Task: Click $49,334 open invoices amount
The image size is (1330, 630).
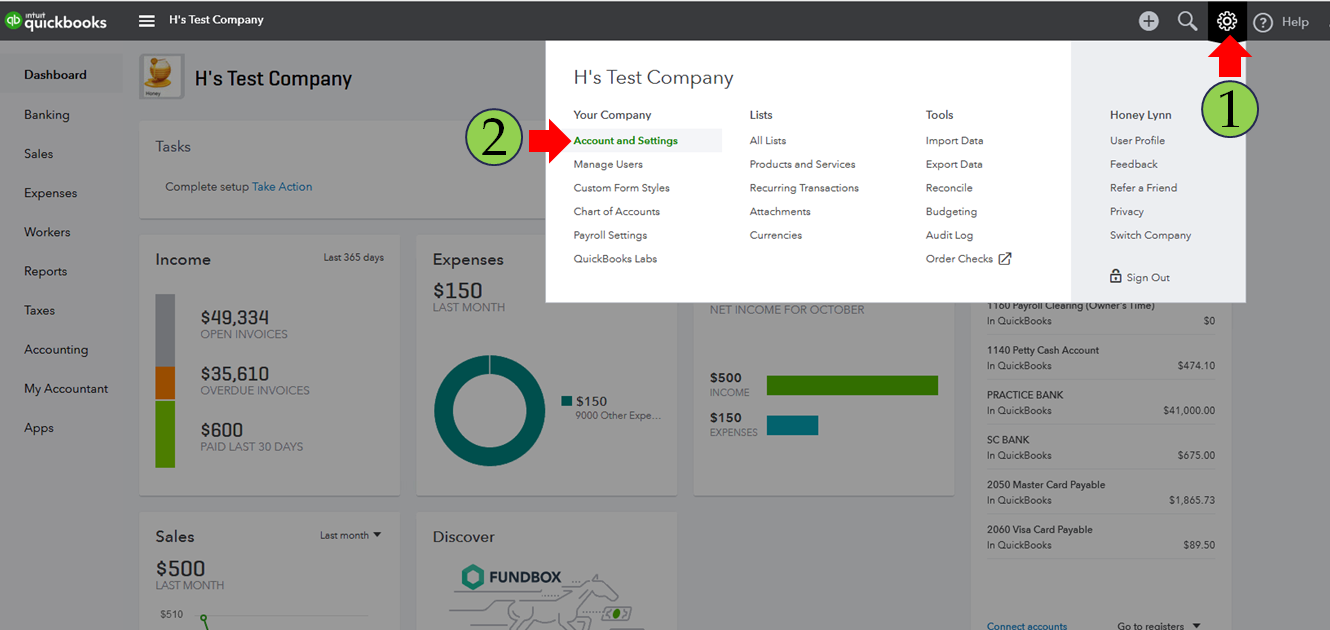Action: (235, 318)
